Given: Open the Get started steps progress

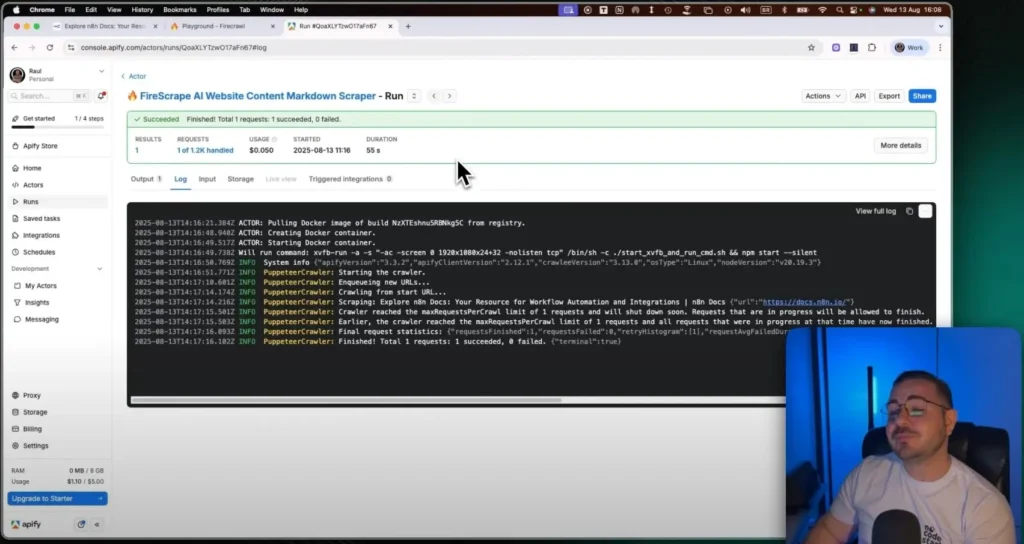Looking at the screenshot, I should [58, 120].
